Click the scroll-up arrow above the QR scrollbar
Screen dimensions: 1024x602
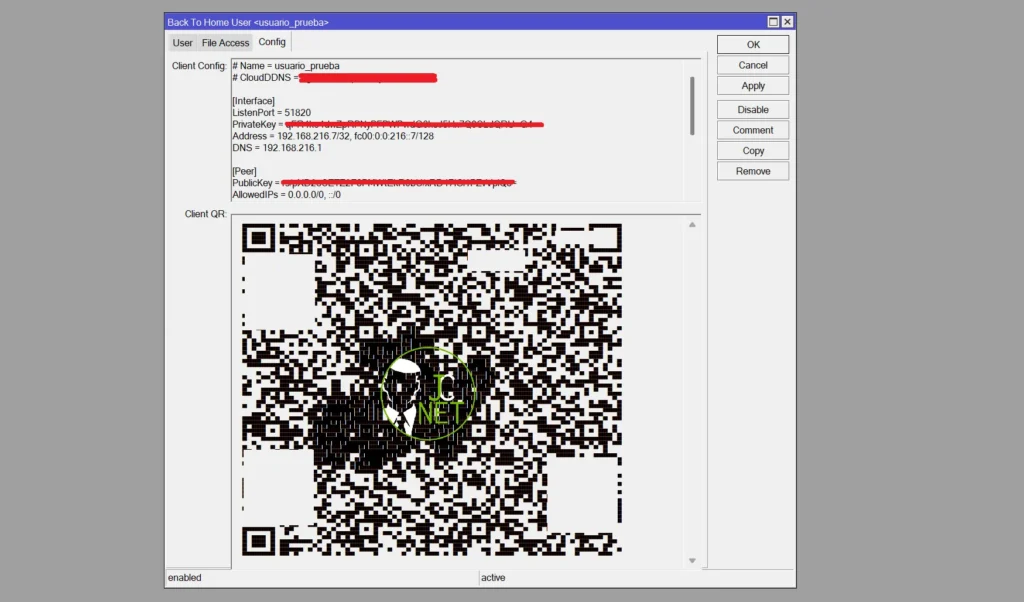click(691, 225)
